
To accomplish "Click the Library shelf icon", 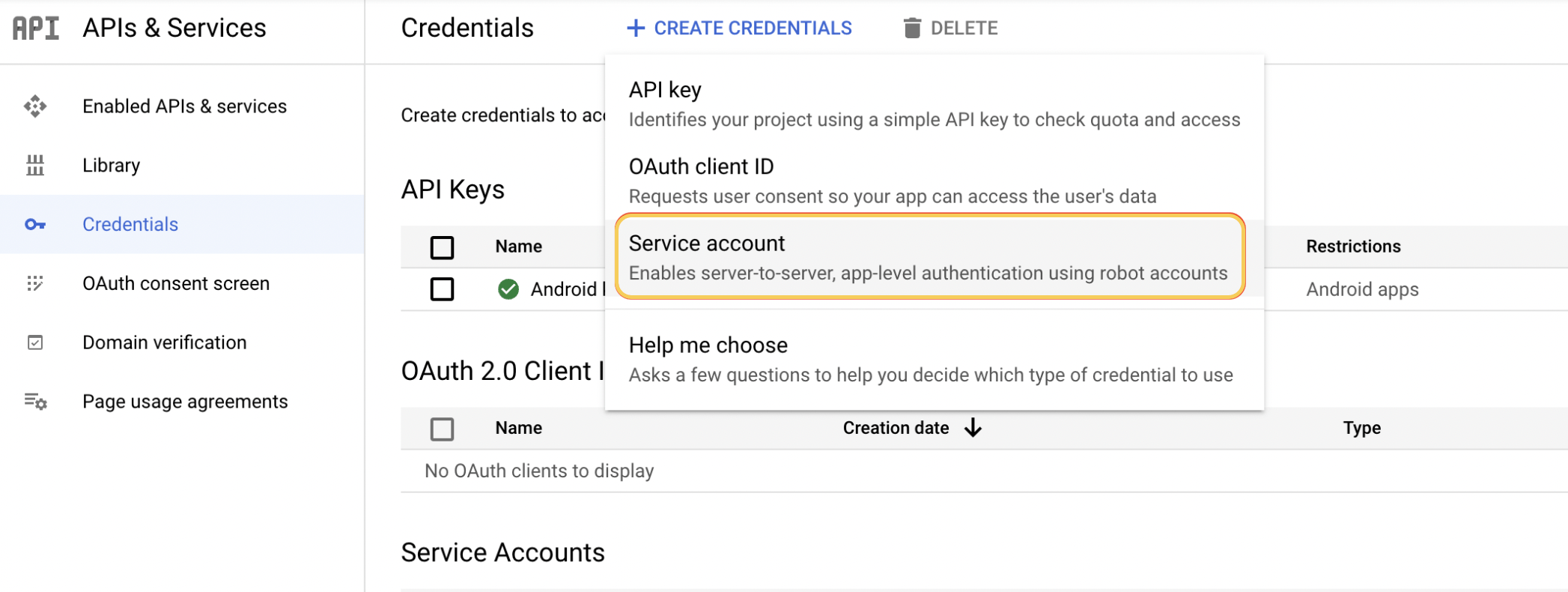I will (35, 165).
